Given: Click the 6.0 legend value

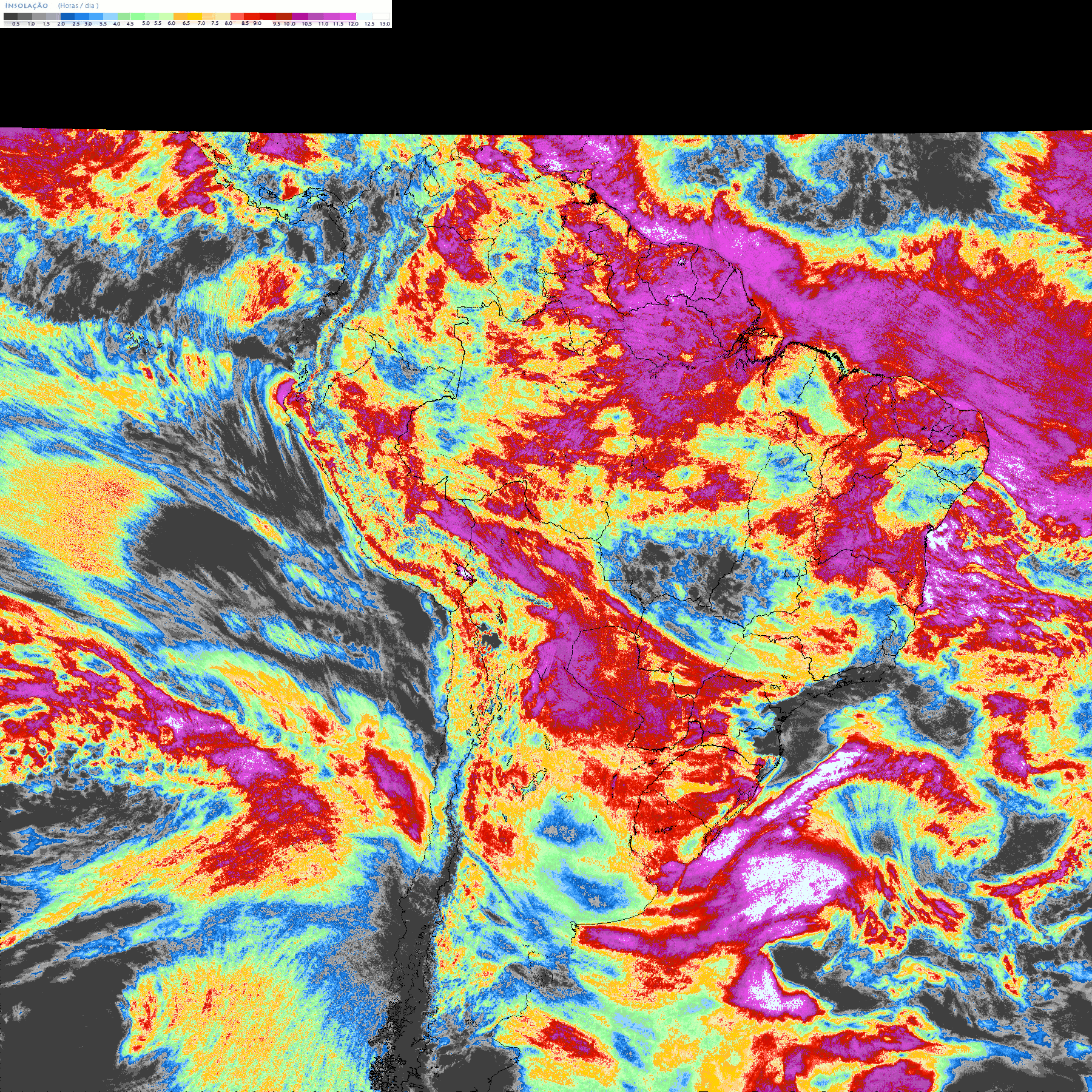Looking at the screenshot, I should [172, 23].
